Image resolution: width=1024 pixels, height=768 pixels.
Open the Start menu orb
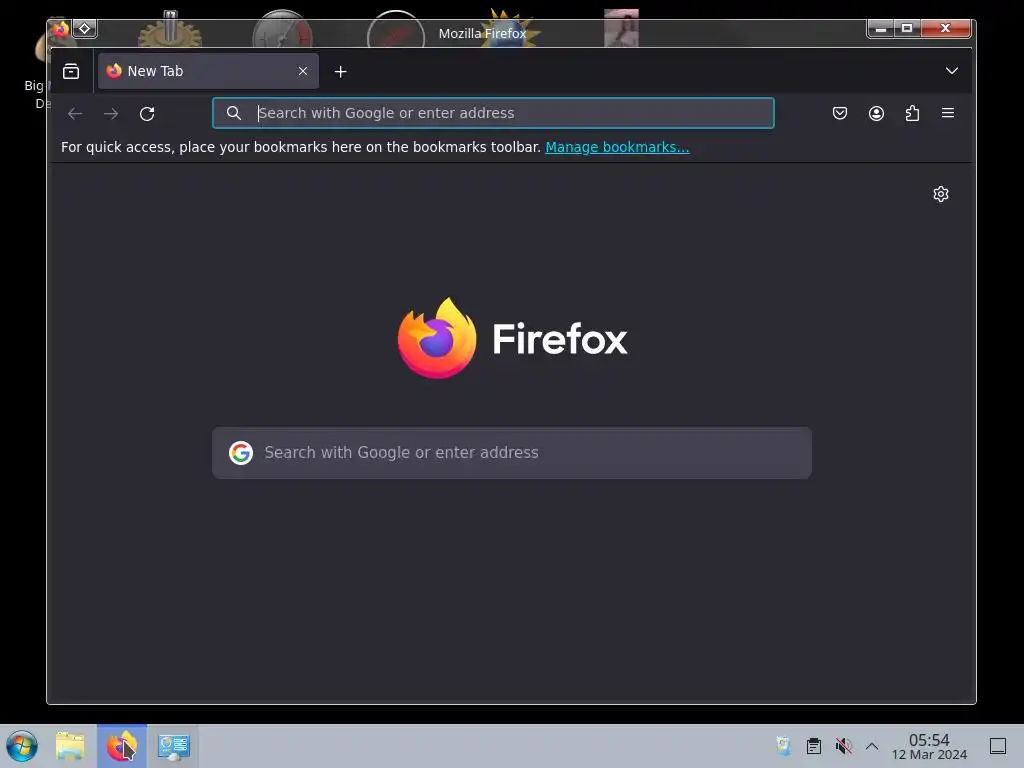(22, 746)
